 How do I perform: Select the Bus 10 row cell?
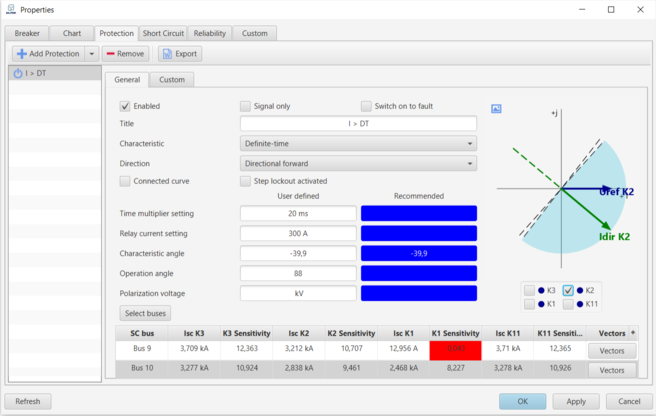click(142, 368)
